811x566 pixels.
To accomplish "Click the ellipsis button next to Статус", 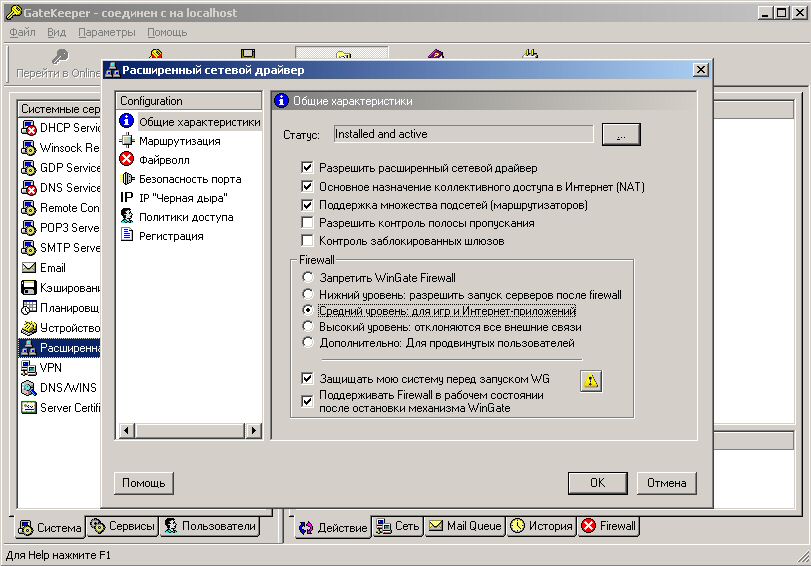I will pyautogui.click(x=621, y=135).
